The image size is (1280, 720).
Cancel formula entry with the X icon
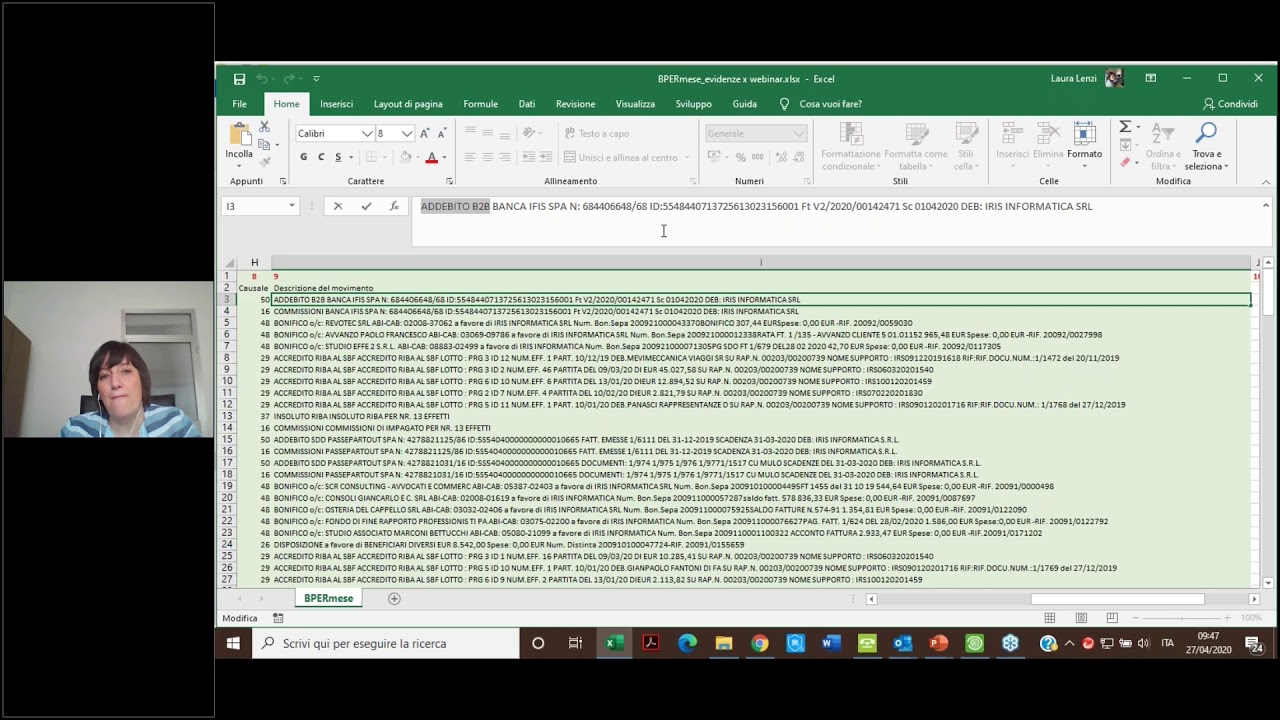[337, 206]
